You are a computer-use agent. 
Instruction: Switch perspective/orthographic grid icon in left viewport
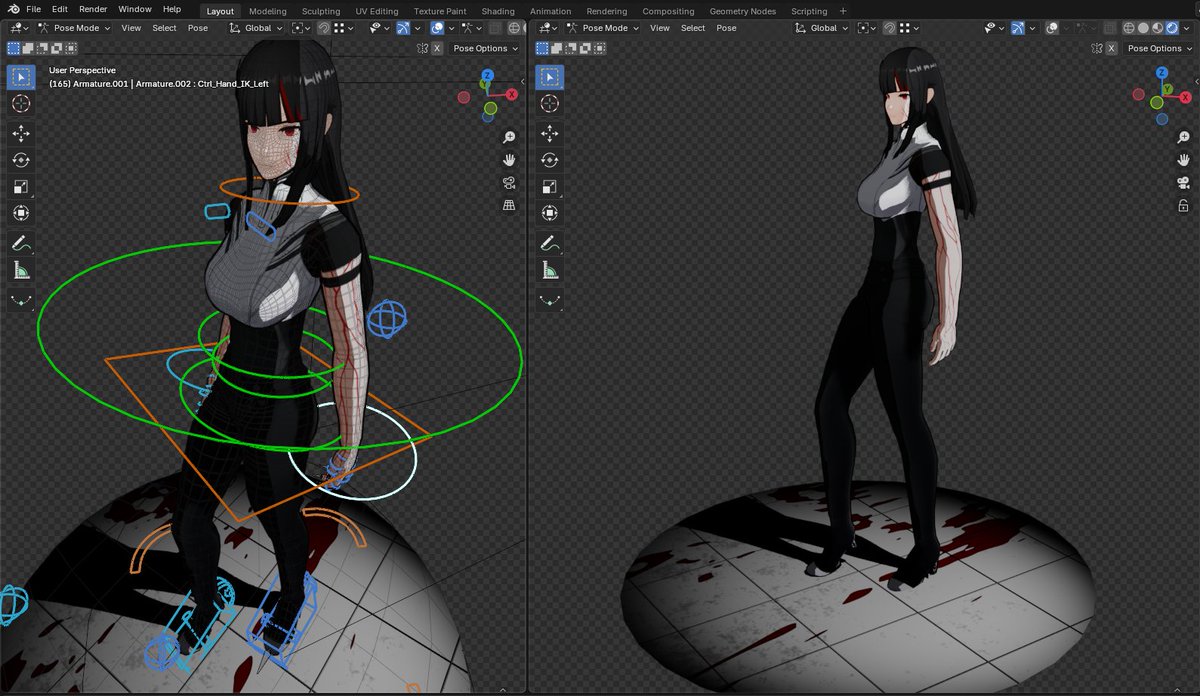(x=509, y=205)
